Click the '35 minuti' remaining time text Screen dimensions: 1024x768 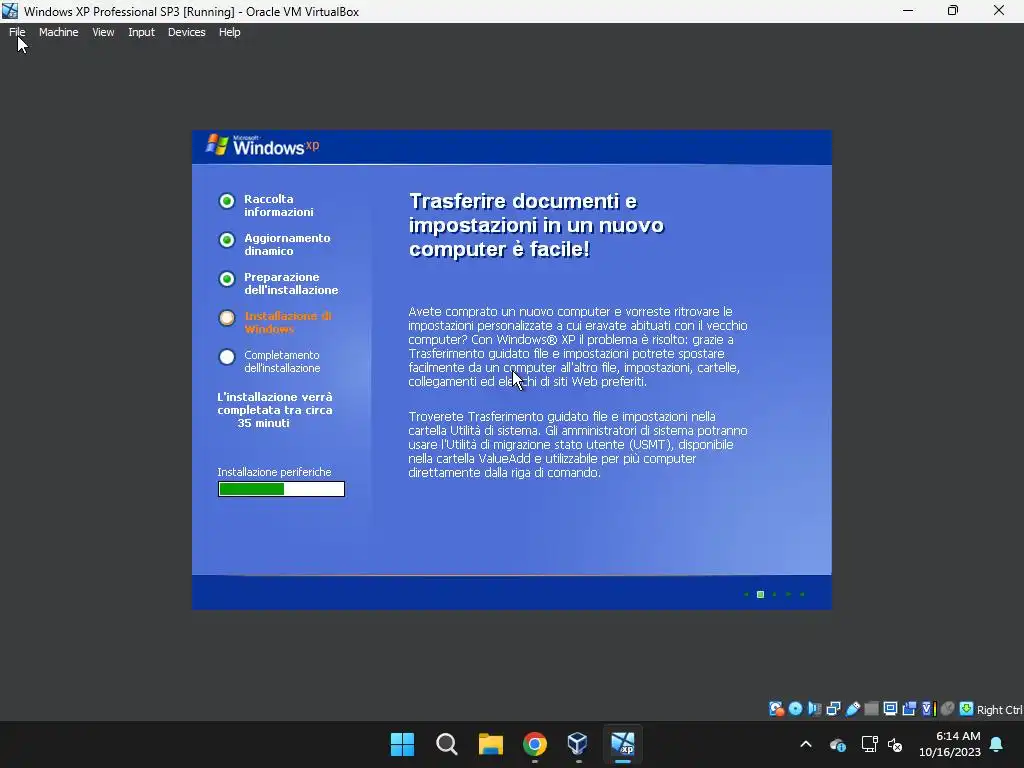point(263,423)
